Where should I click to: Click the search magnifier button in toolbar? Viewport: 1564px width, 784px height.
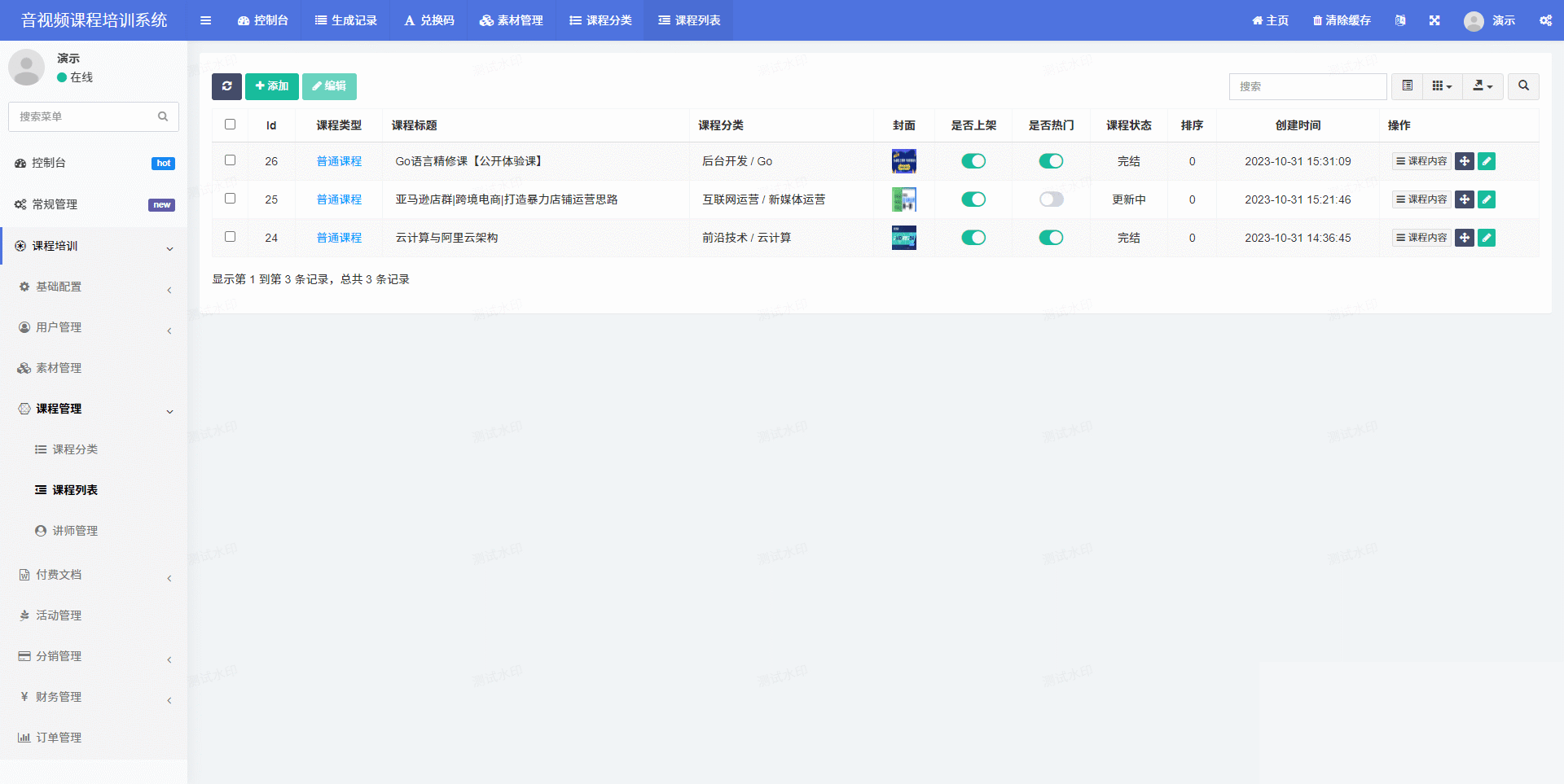click(x=1523, y=86)
